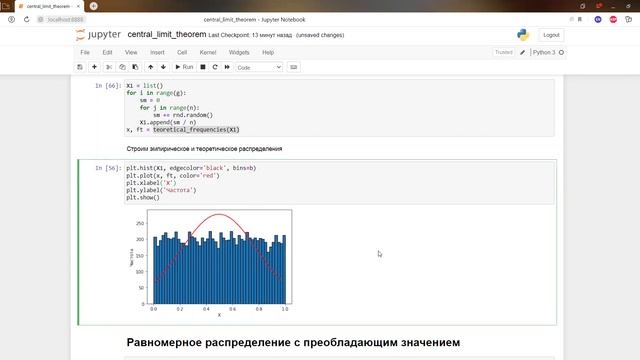Open the browser extensions icon at far right
This screenshot has width=640, height=360.
click(629, 19)
